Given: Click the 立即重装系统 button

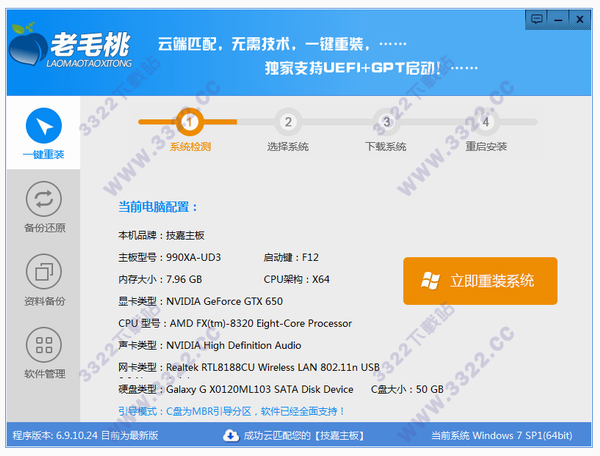Looking at the screenshot, I should point(480,281).
